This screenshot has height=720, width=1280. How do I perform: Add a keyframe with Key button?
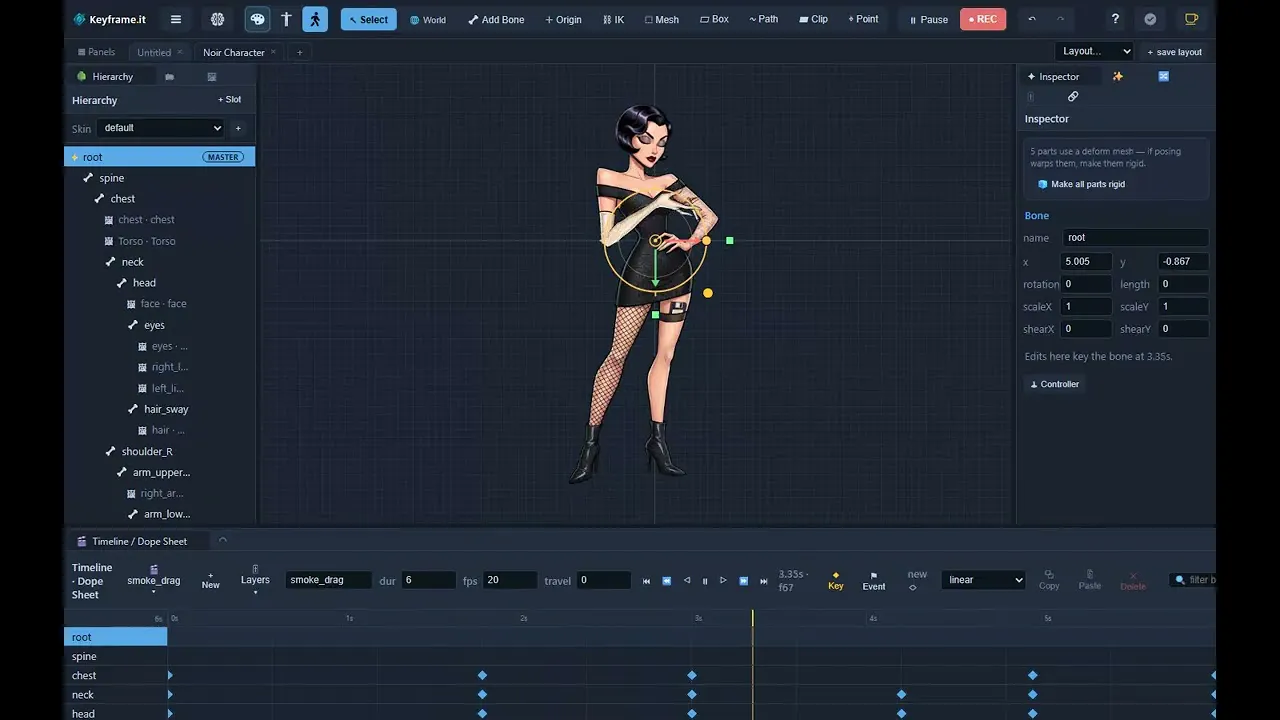pos(836,580)
